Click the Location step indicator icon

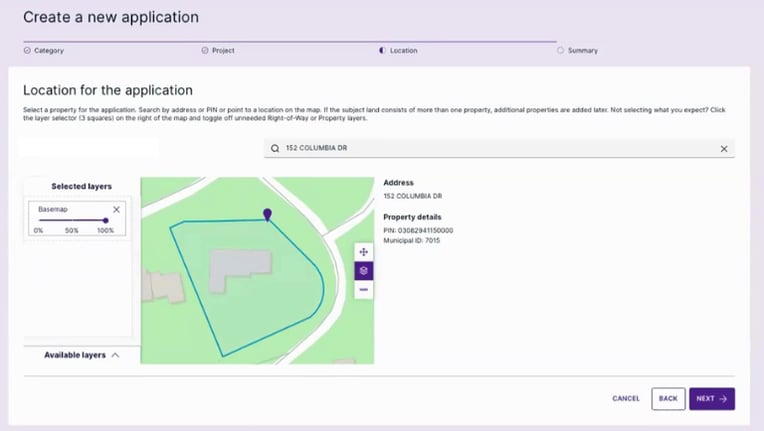click(x=383, y=50)
